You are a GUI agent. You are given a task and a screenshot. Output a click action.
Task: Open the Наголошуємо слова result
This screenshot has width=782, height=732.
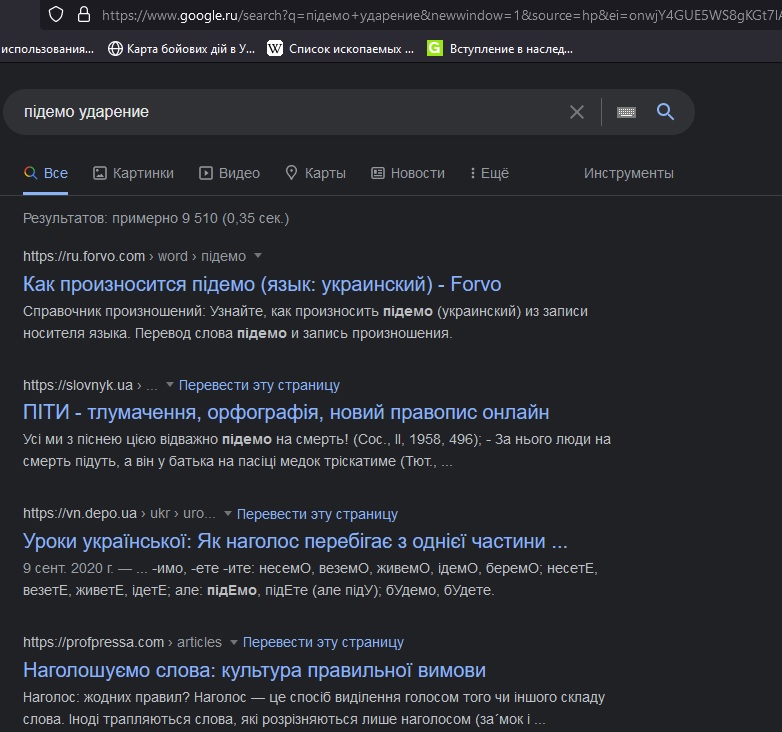(x=254, y=670)
